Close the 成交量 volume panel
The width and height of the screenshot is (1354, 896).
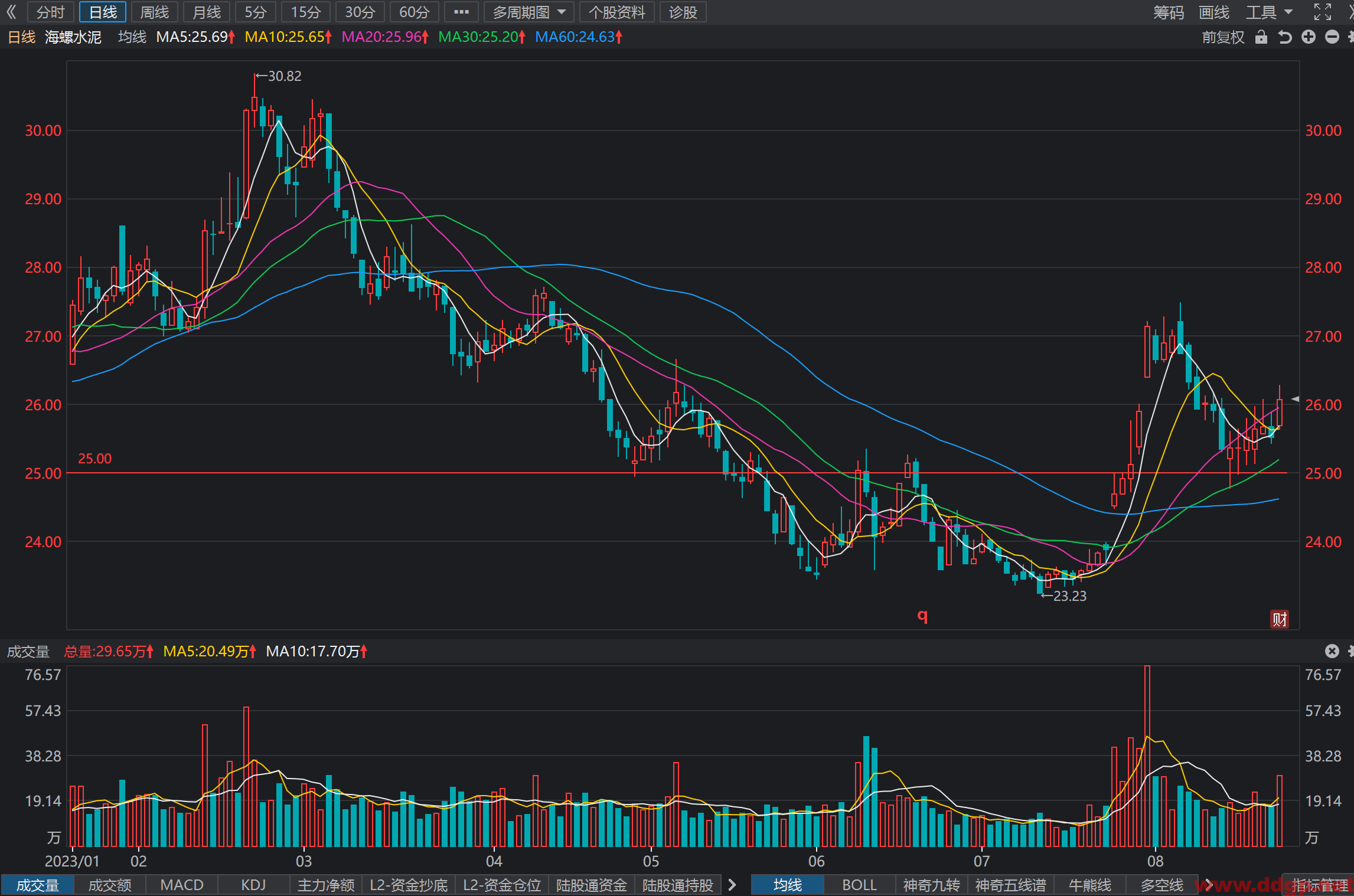point(1332,651)
